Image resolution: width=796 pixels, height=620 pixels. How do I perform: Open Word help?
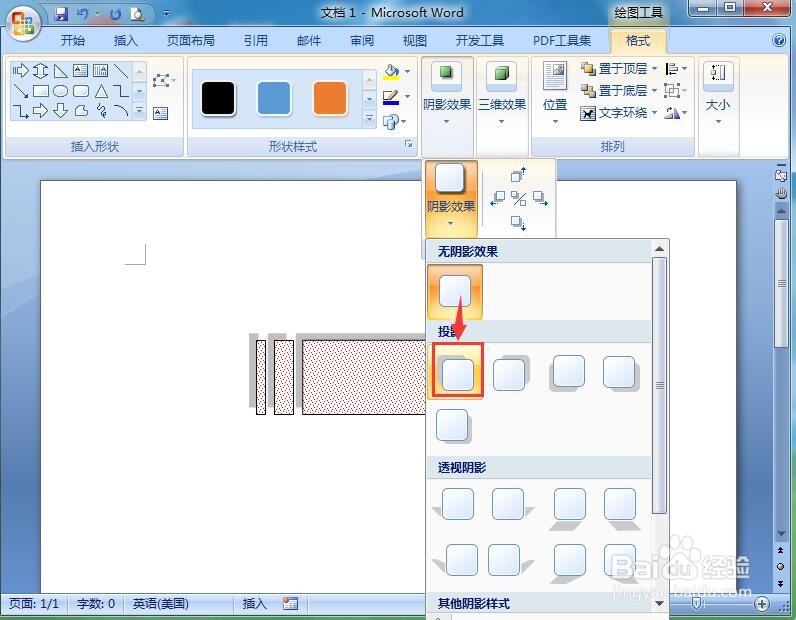[779, 41]
